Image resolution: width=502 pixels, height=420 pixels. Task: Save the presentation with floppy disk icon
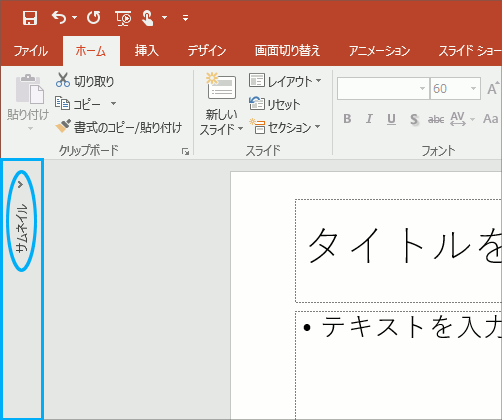(30, 18)
